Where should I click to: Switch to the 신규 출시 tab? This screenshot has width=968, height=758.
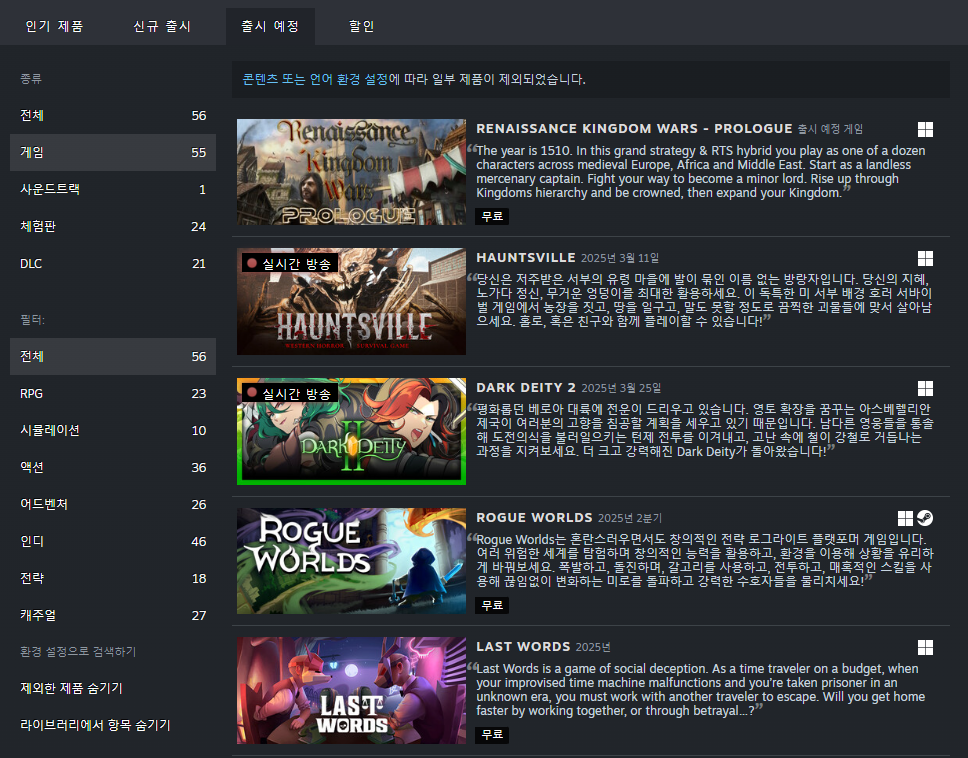(162, 26)
